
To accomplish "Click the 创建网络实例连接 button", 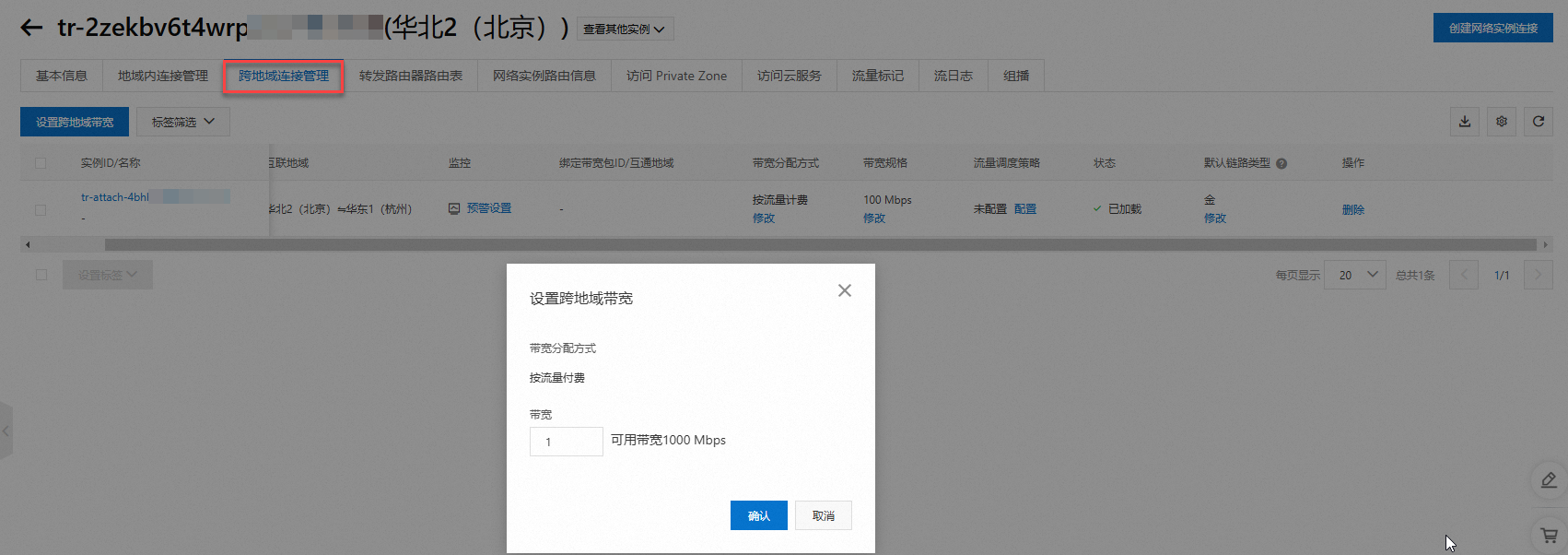I will point(1493,28).
